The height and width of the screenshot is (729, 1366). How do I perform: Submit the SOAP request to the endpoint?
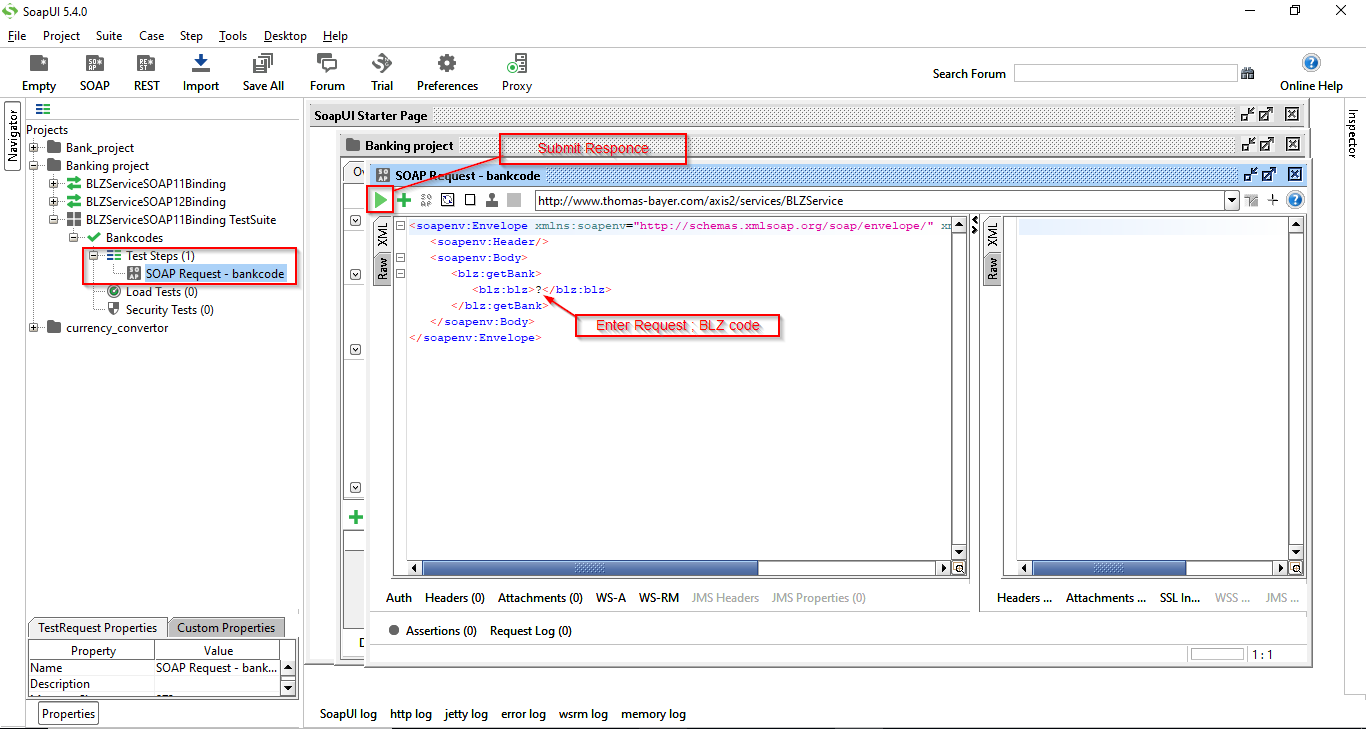(x=381, y=199)
